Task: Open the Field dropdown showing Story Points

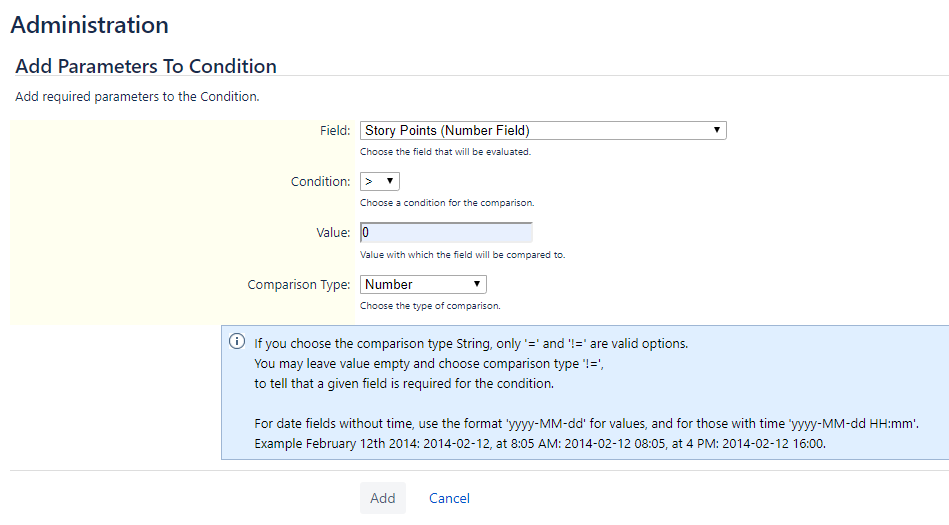Action: tap(542, 130)
